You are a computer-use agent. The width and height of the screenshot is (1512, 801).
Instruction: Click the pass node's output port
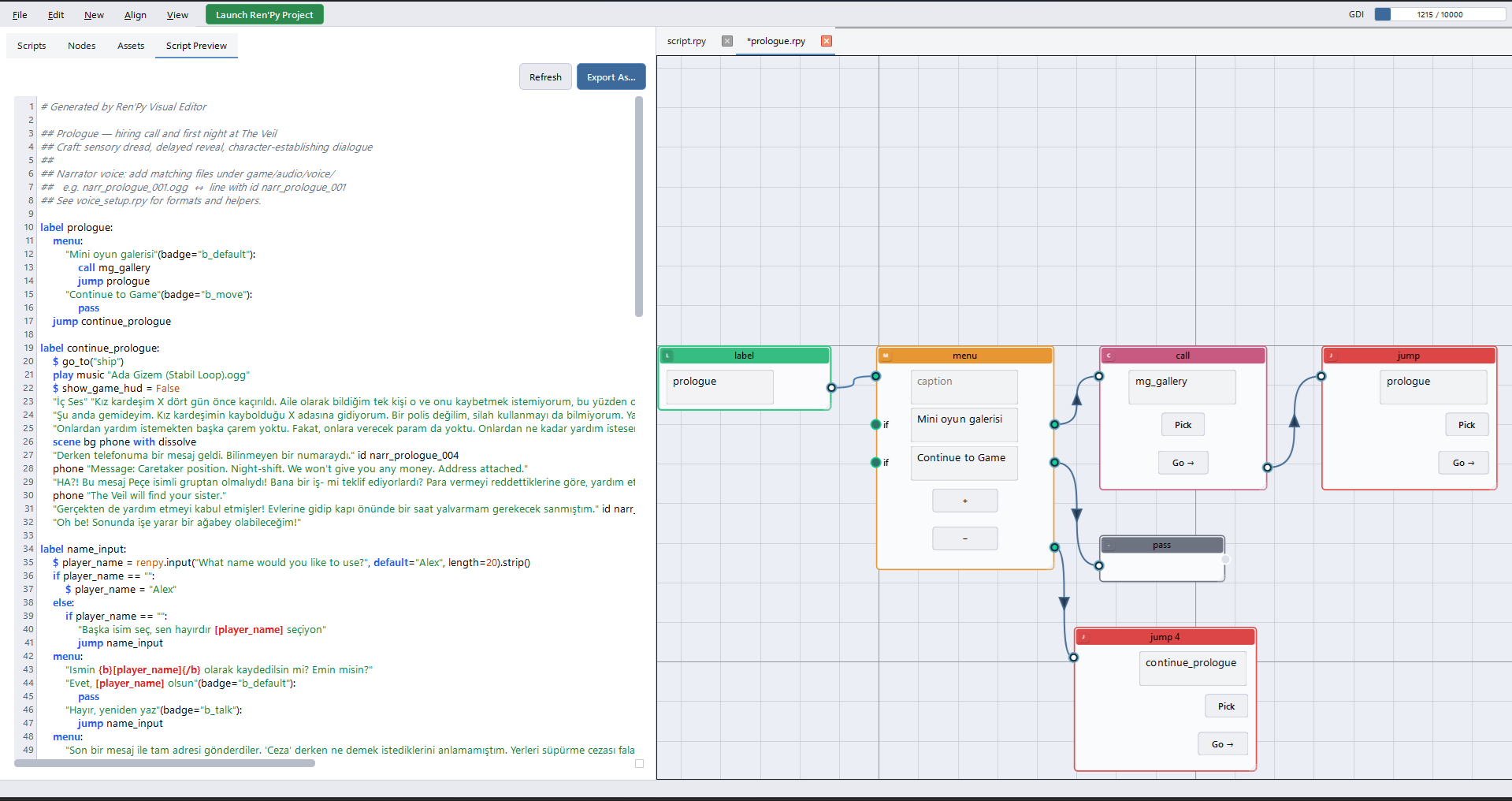pyautogui.click(x=1225, y=559)
